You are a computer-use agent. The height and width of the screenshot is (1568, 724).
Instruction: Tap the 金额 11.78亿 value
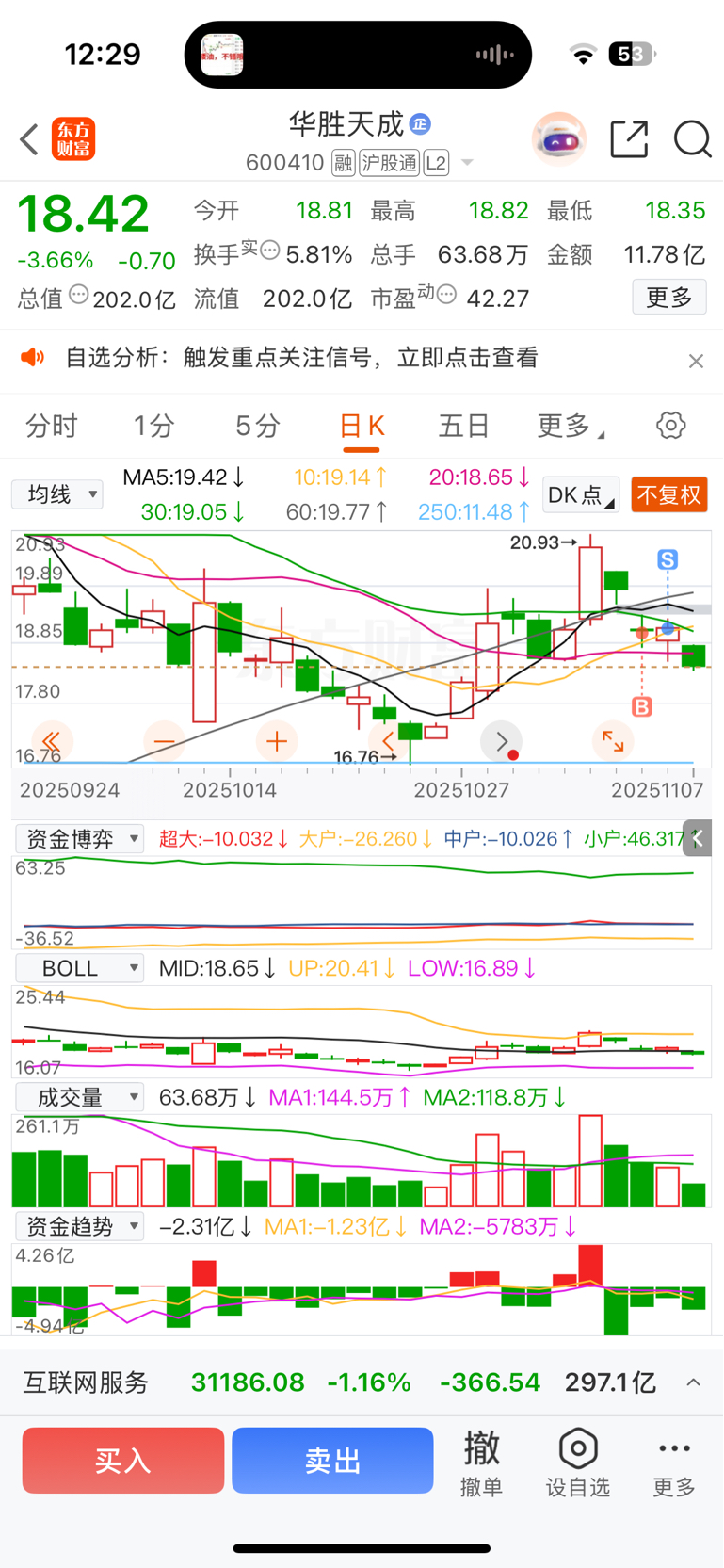point(664,254)
